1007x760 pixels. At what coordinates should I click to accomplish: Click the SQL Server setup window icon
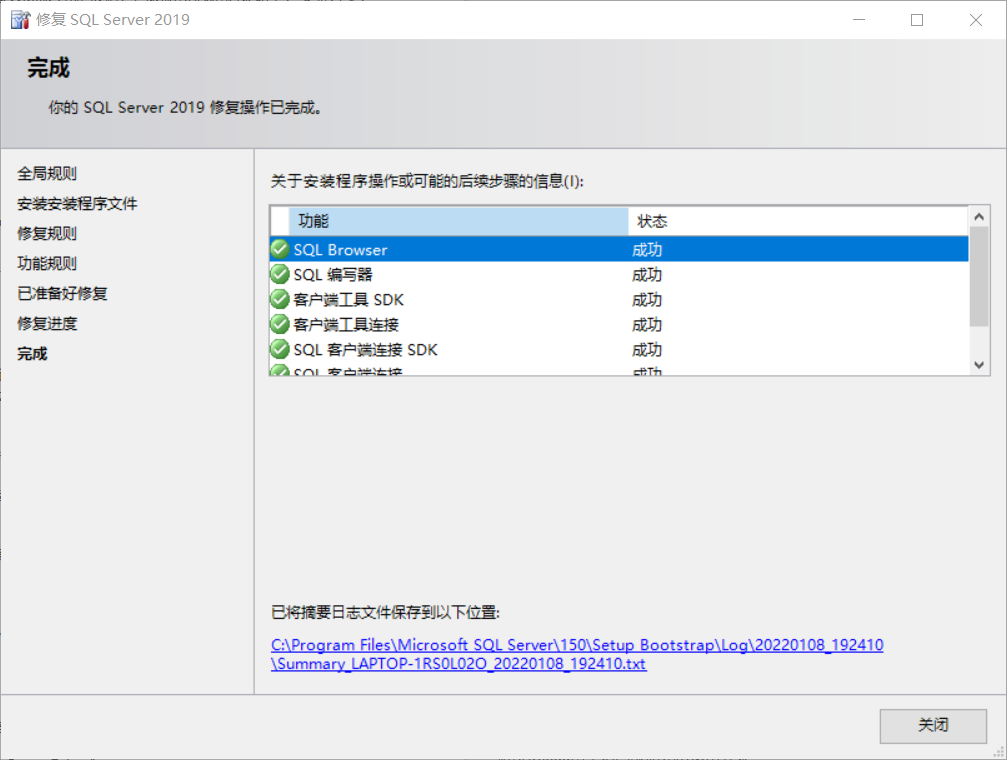point(20,20)
